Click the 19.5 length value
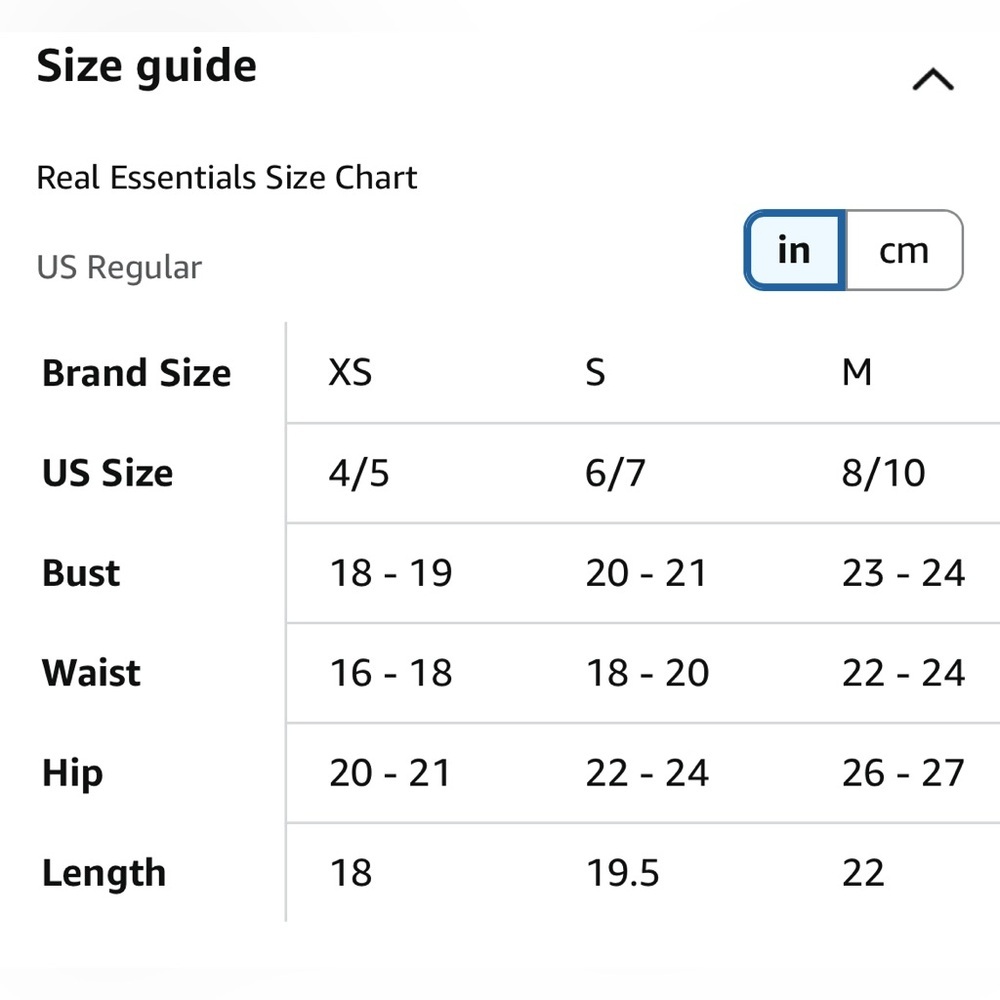The width and height of the screenshot is (1000, 1000). (x=622, y=873)
